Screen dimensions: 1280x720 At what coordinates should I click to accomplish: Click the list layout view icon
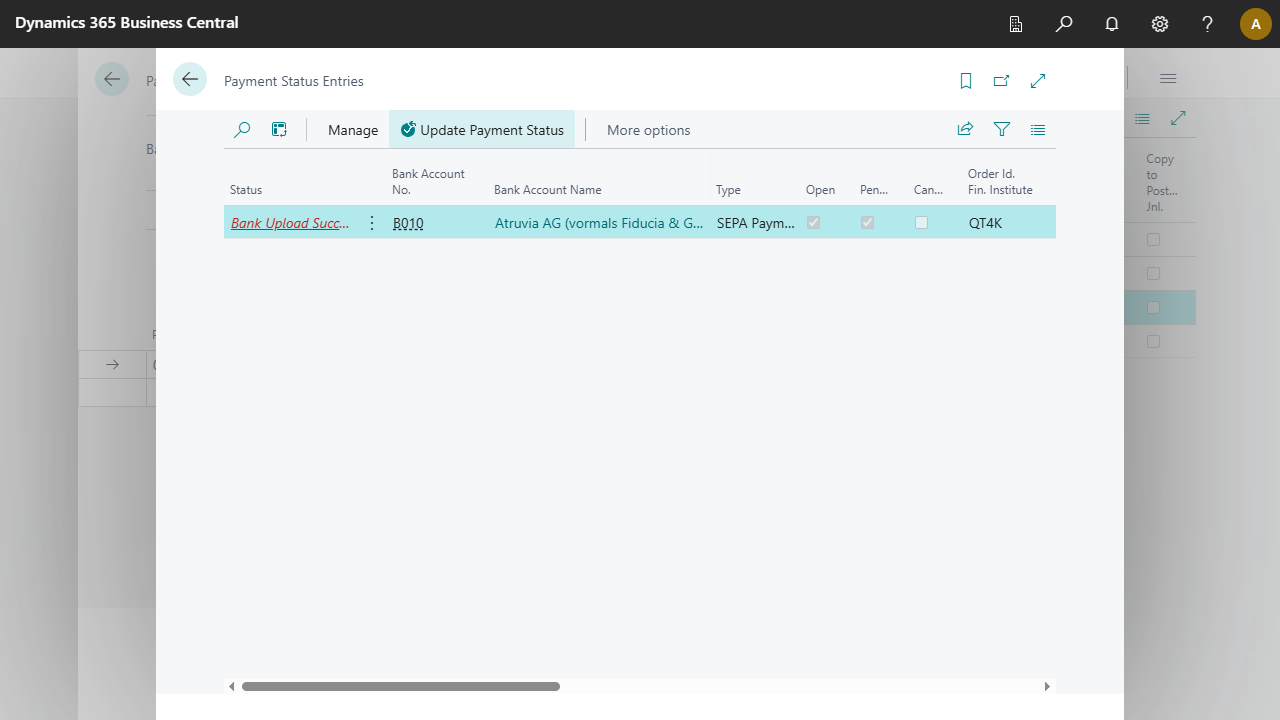tap(1038, 129)
